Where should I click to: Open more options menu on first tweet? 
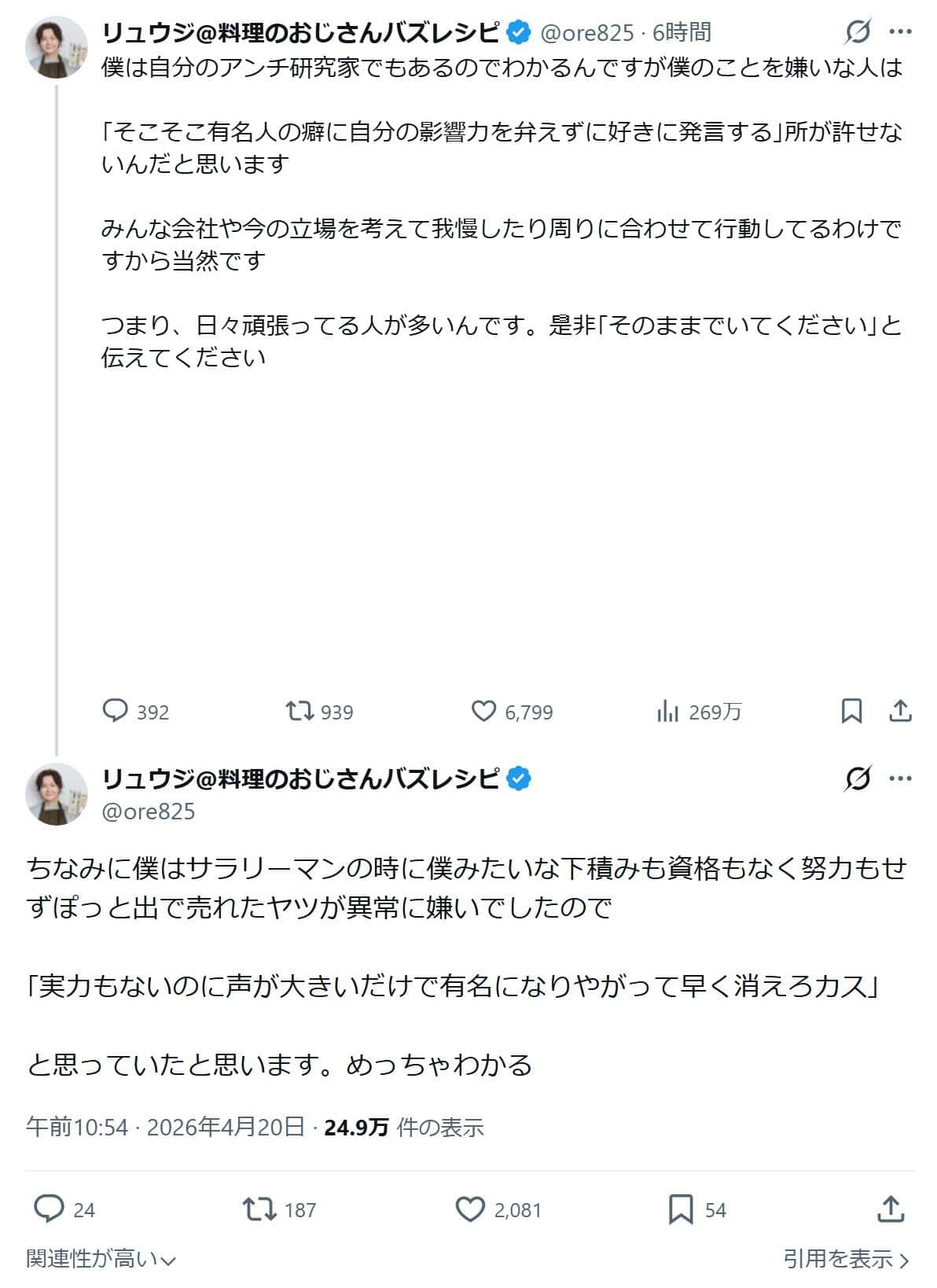click(x=899, y=32)
